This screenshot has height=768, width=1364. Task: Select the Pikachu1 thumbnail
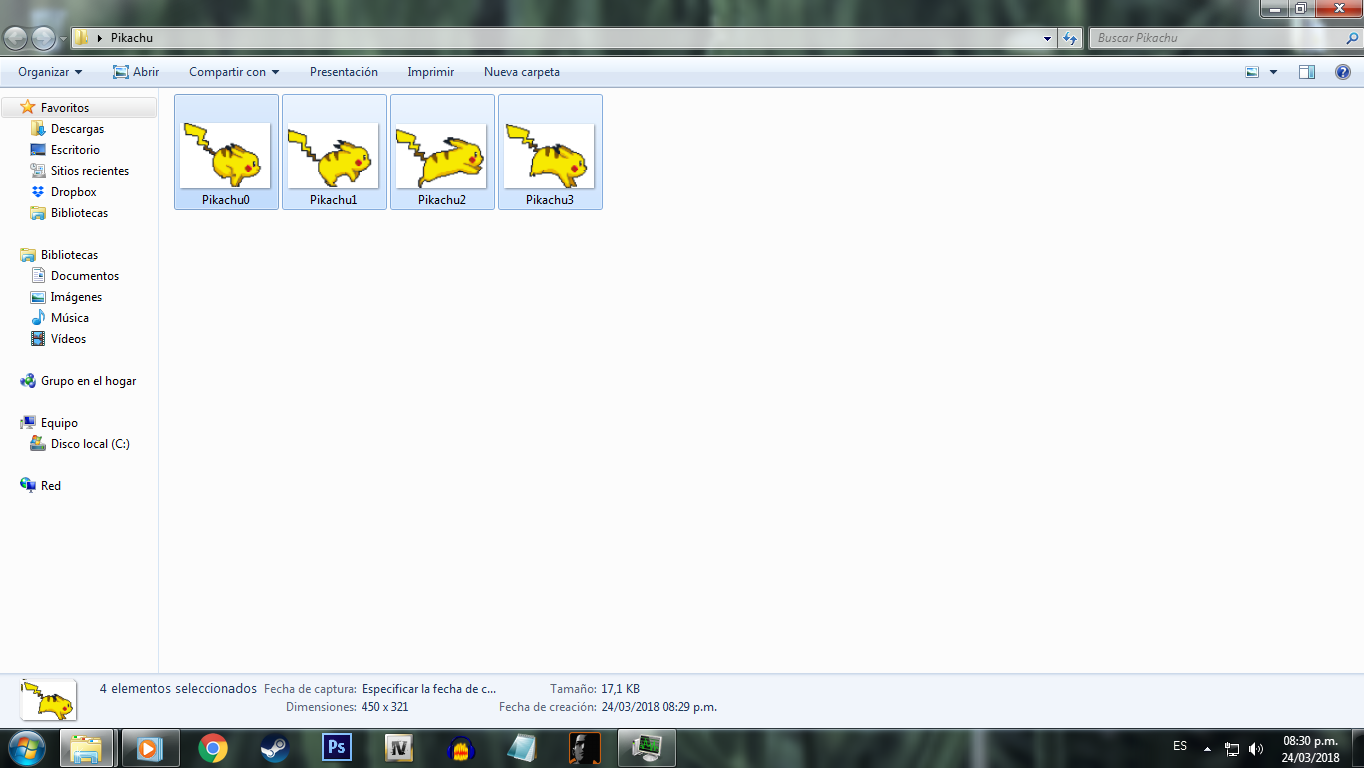coord(334,155)
